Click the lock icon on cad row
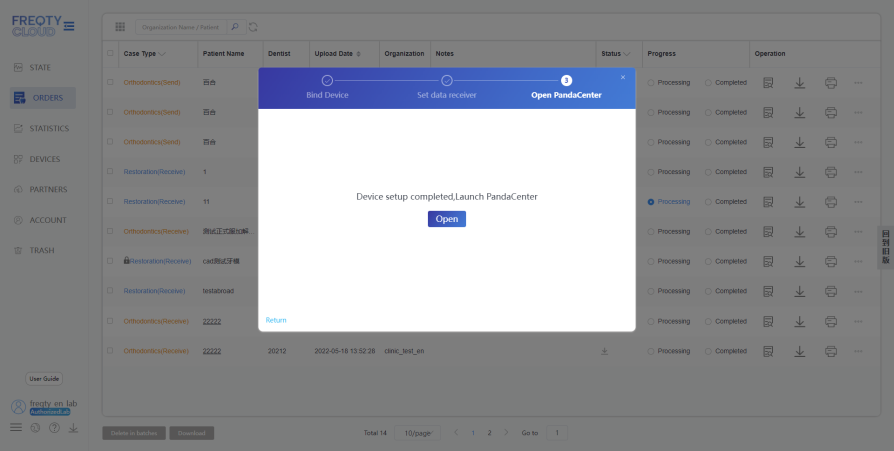 click(127, 261)
